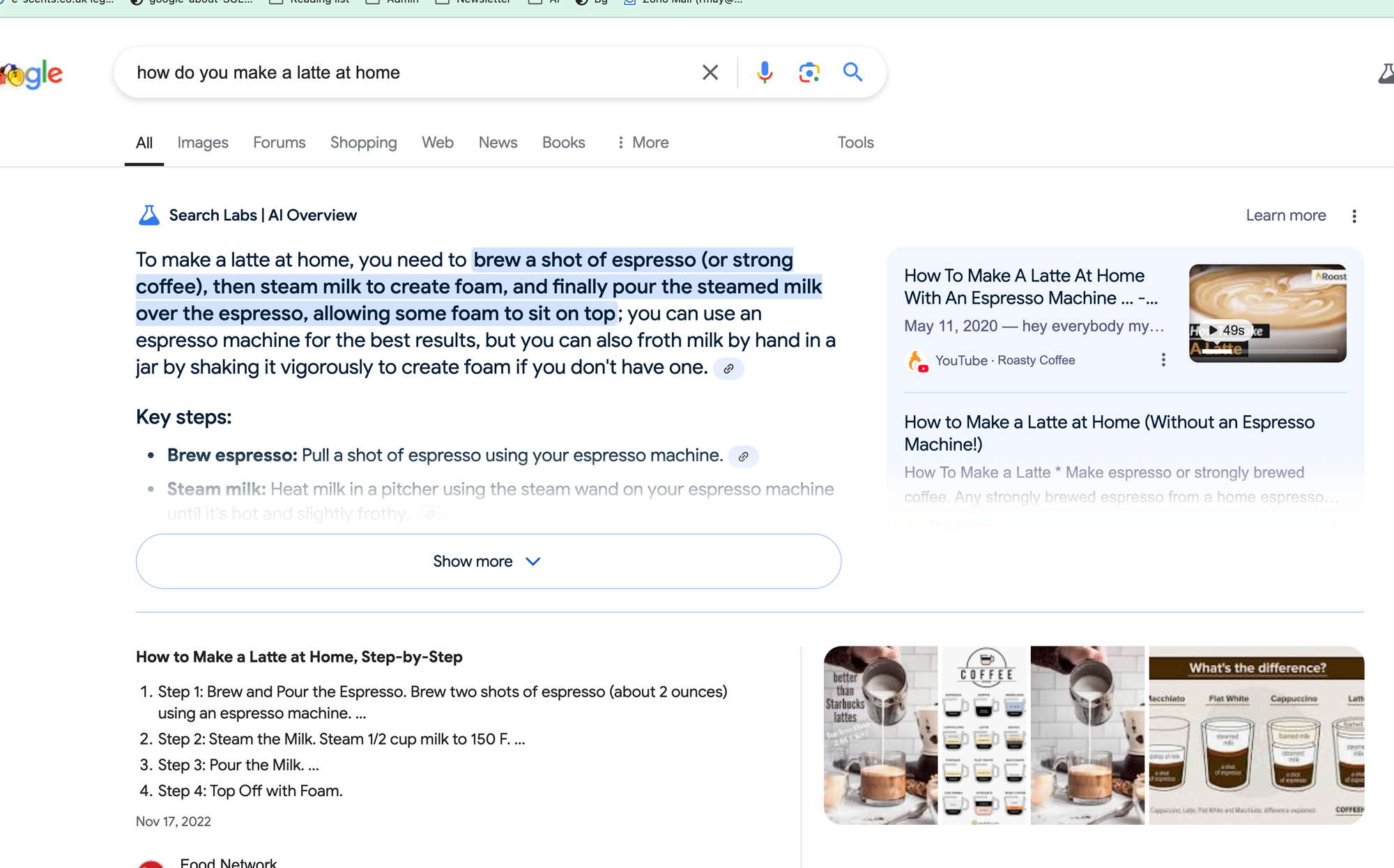Click the Learn more link
This screenshot has width=1394, height=868.
tap(1285, 216)
